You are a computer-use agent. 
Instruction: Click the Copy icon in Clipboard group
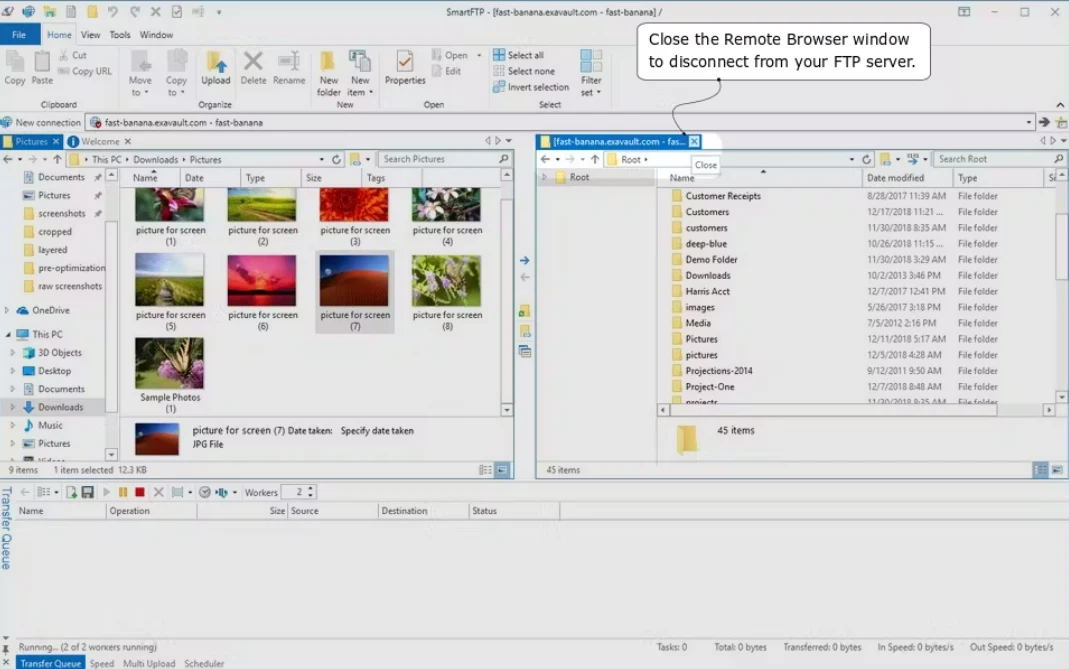coord(14,62)
